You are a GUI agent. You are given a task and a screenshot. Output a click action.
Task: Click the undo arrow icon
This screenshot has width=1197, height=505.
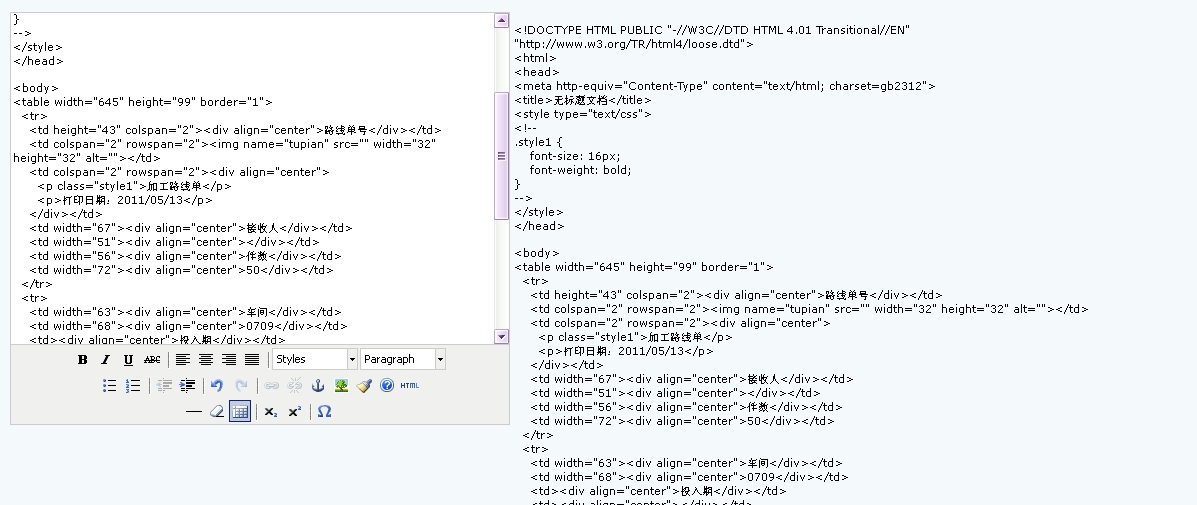[x=217, y=386]
